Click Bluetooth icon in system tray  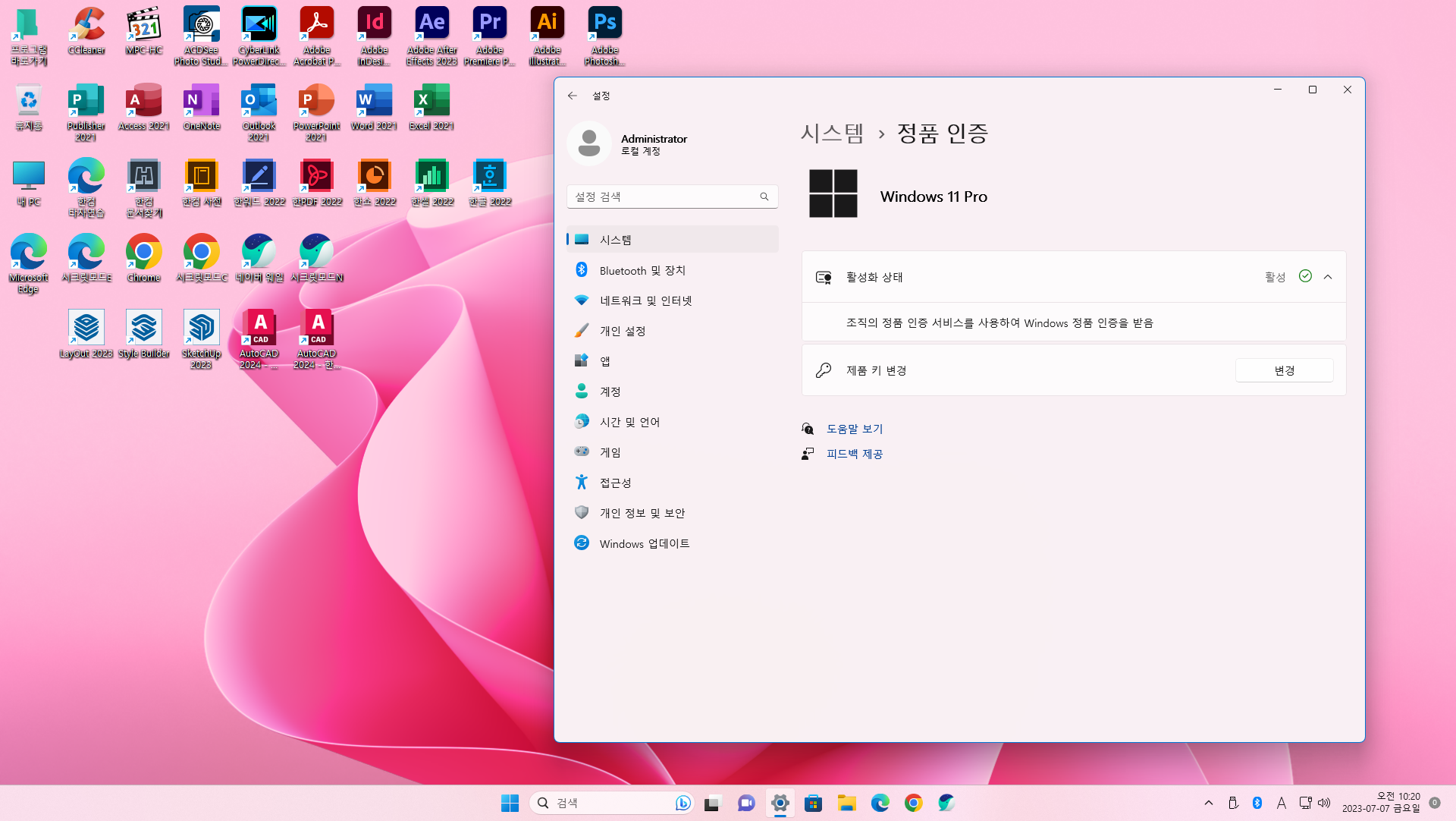coord(1257,803)
